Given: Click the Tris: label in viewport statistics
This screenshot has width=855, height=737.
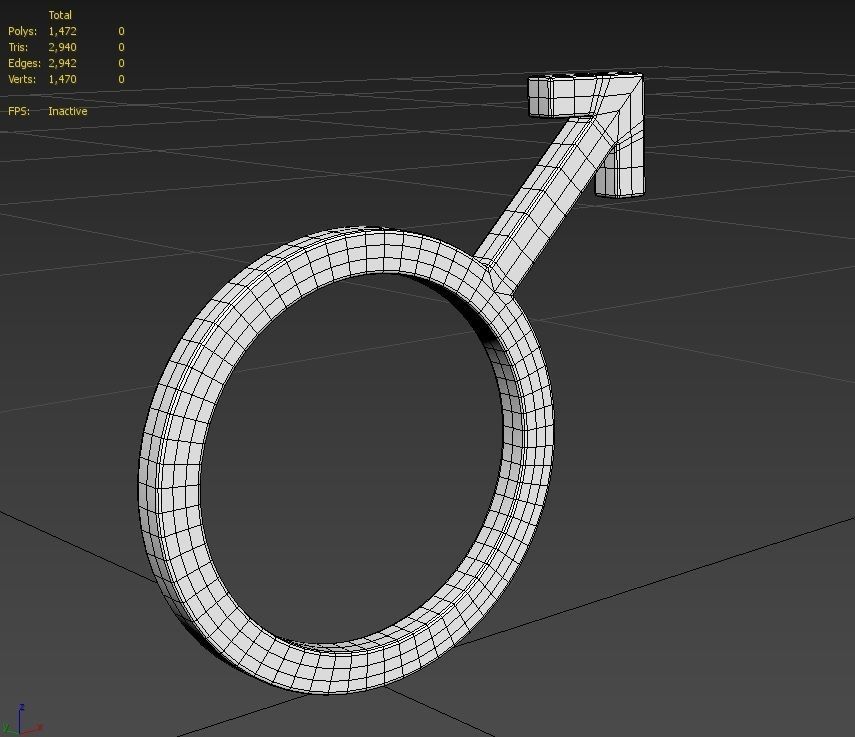Looking at the screenshot, I should coord(18,47).
